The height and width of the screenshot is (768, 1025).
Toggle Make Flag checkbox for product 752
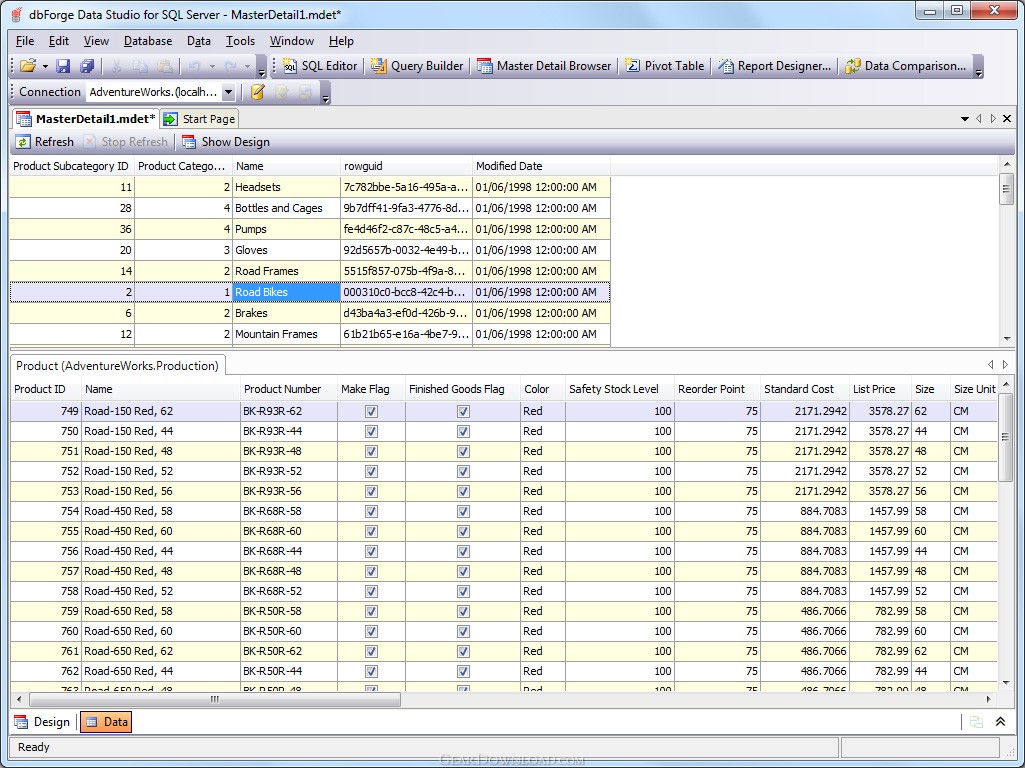pyautogui.click(x=371, y=471)
